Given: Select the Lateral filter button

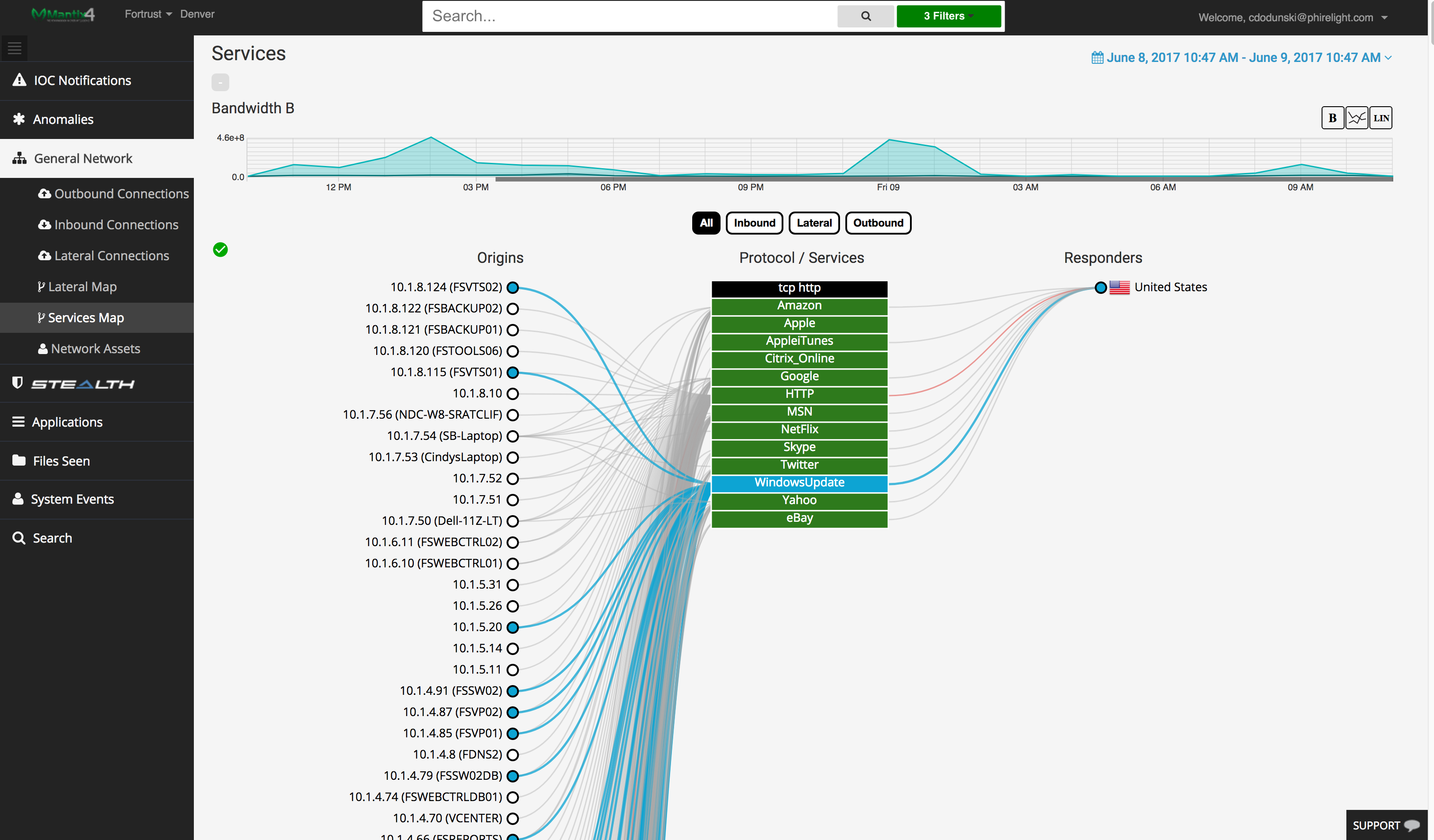Looking at the screenshot, I should point(814,223).
